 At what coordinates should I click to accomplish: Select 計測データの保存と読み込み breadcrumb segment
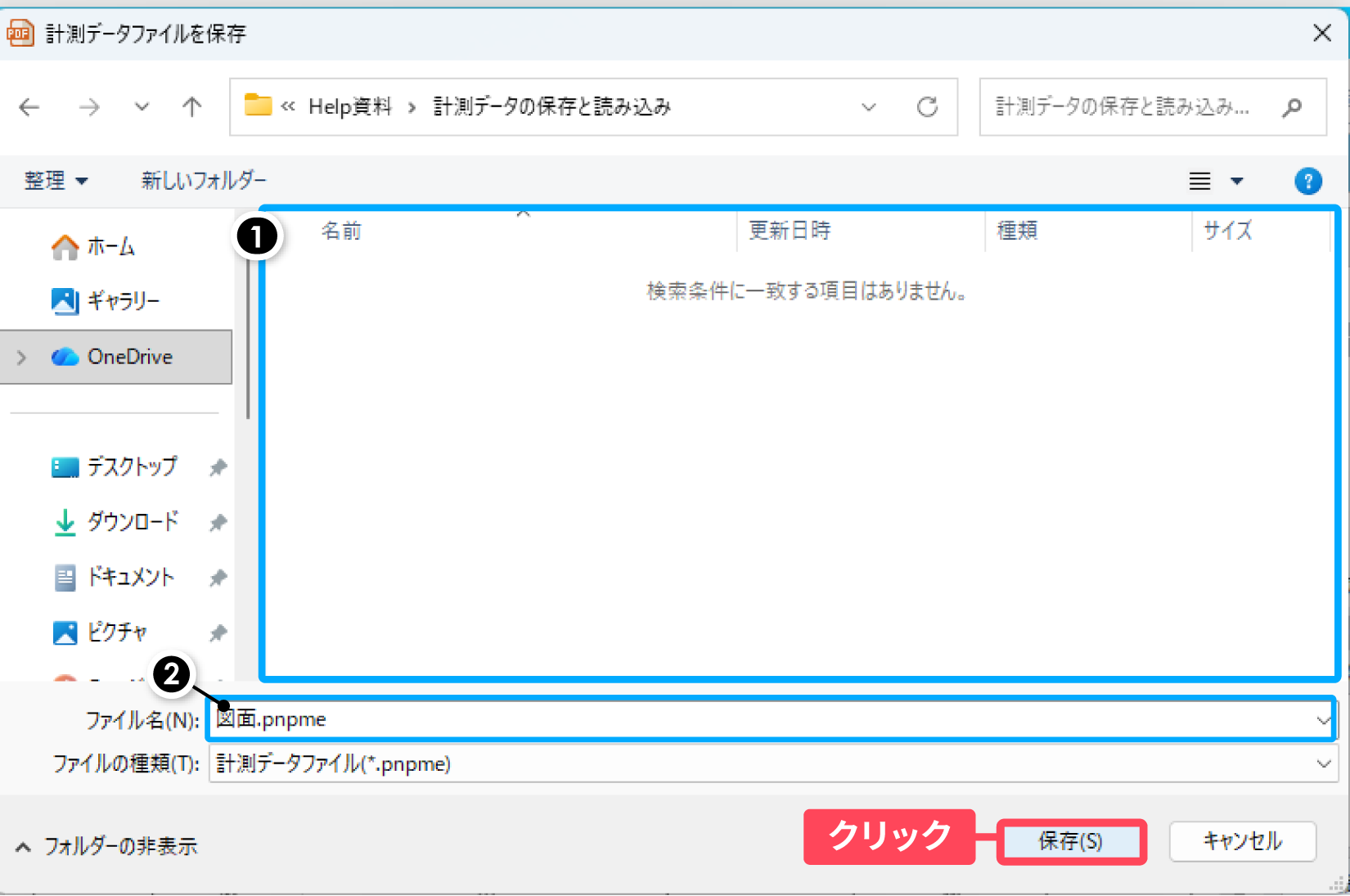tap(551, 106)
